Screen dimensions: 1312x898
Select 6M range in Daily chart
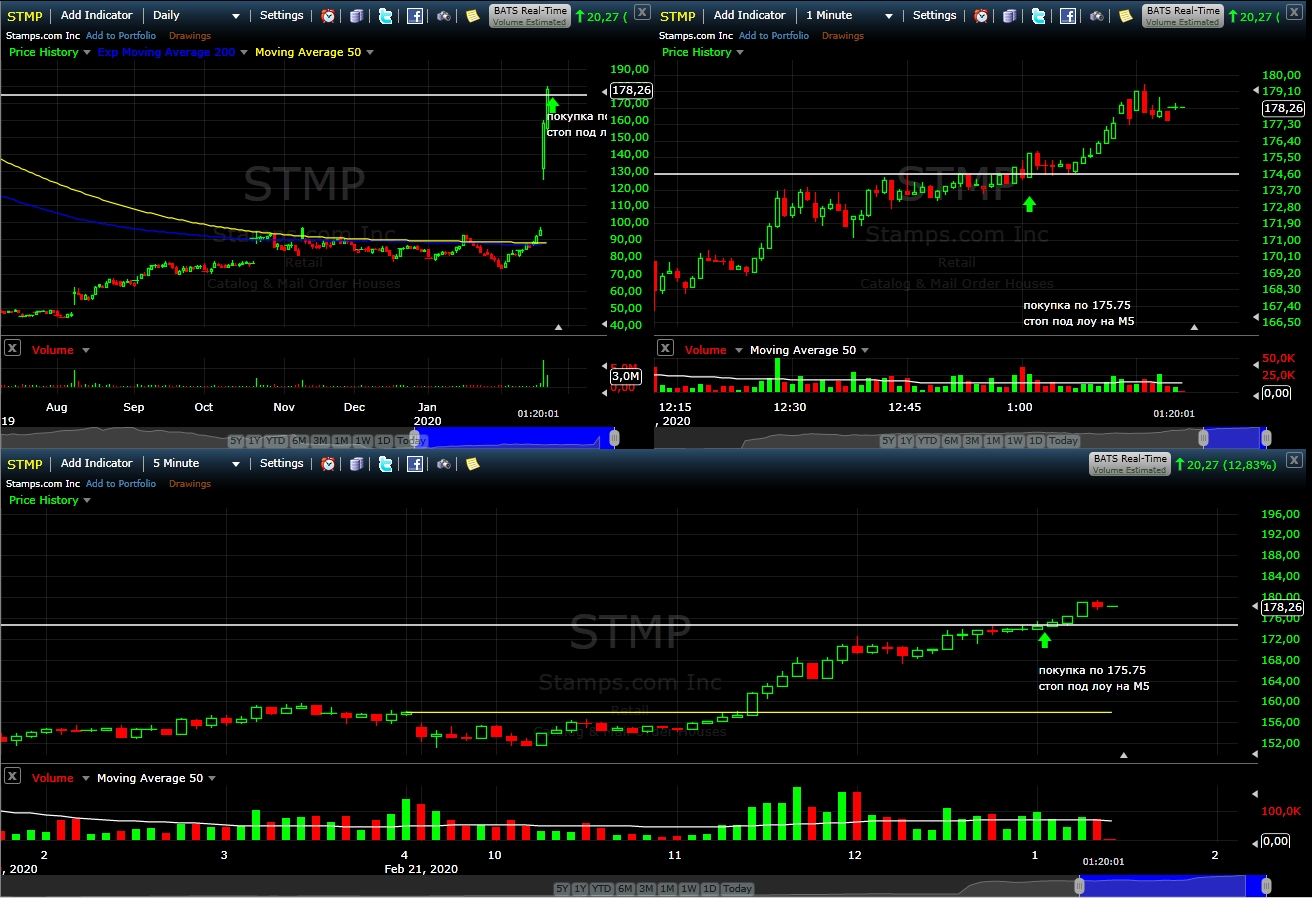click(x=299, y=441)
